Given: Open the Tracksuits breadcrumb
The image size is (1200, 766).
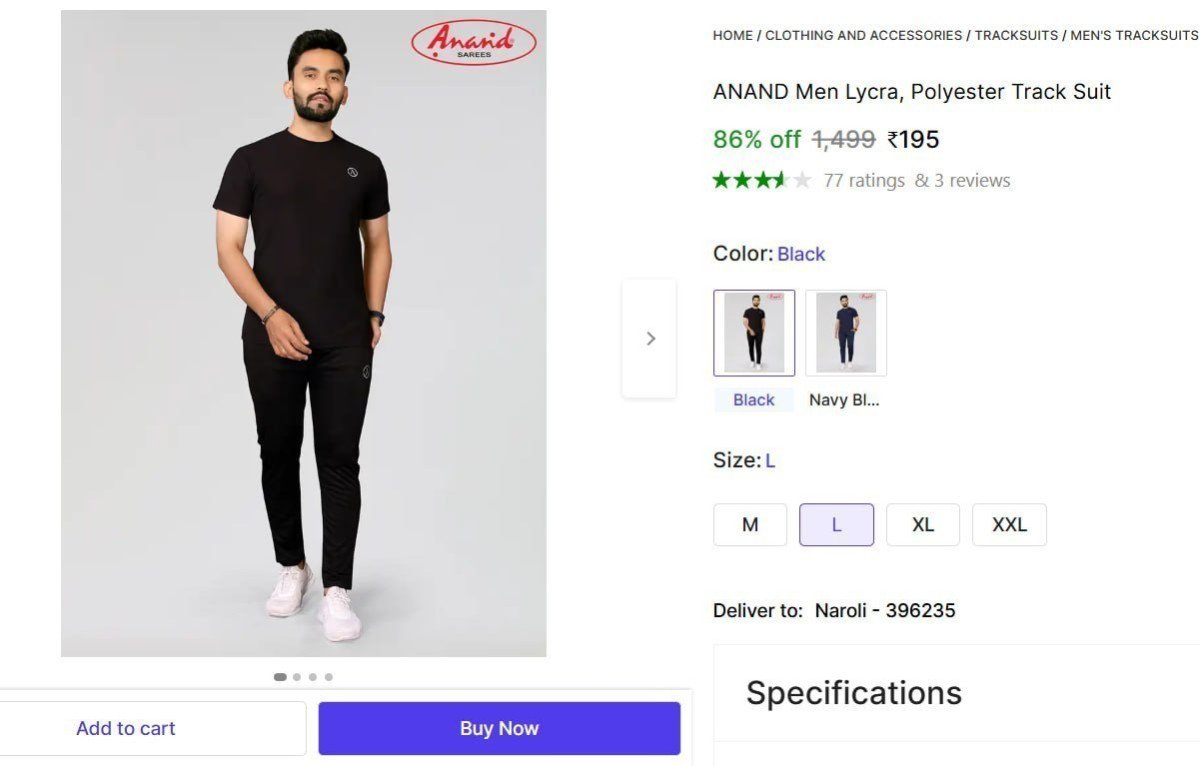Looking at the screenshot, I should coord(1016,35).
